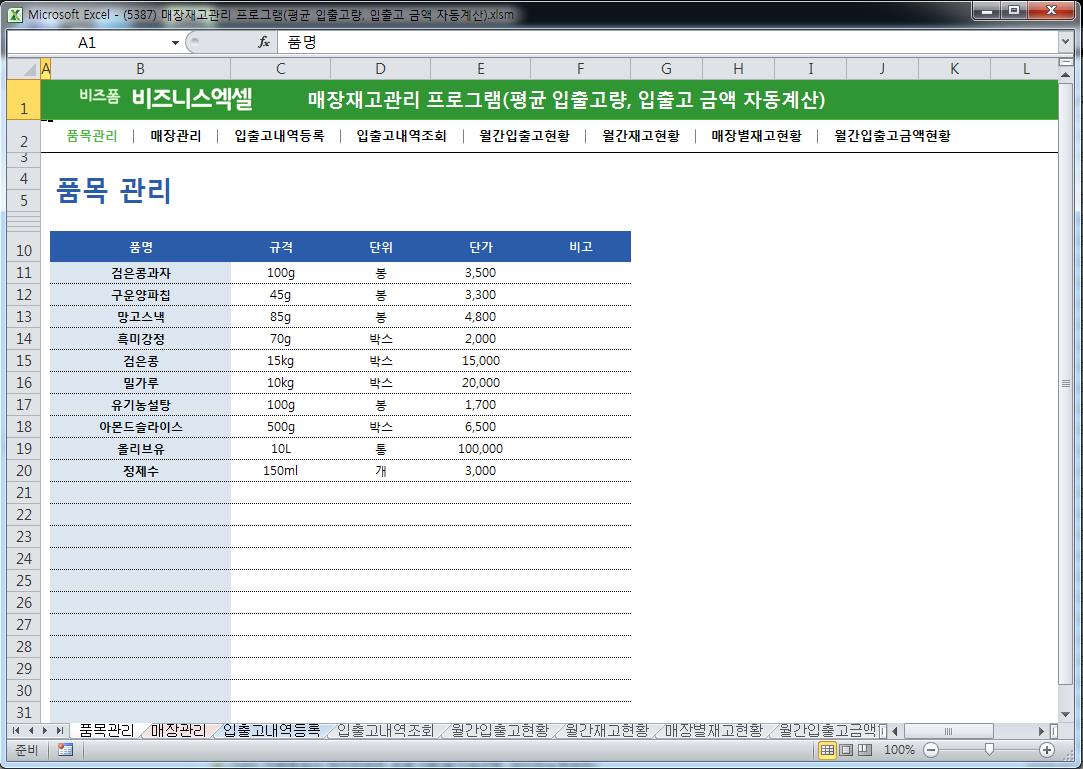Switch to Page Layout view icon
The height and width of the screenshot is (769, 1083).
[846, 750]
